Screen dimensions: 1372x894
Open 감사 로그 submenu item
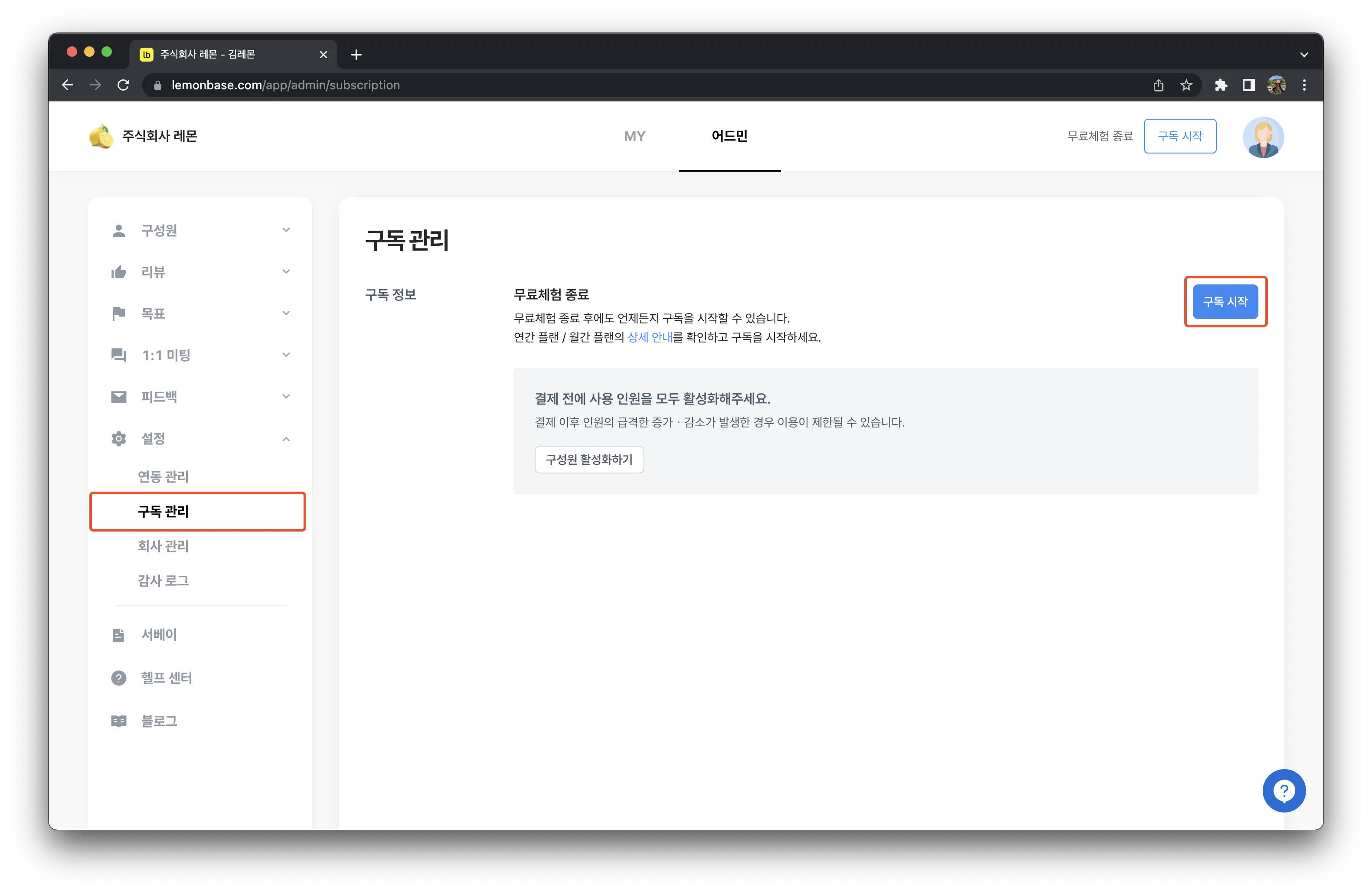[163, 581]
